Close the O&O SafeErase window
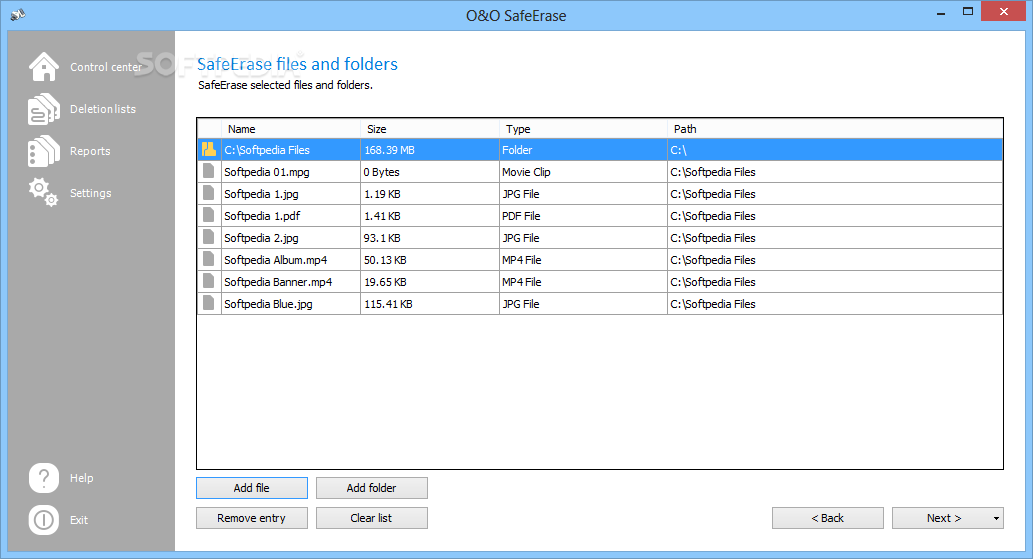The height and width of the screenshot is (559, 1033). pos(1004,11)
